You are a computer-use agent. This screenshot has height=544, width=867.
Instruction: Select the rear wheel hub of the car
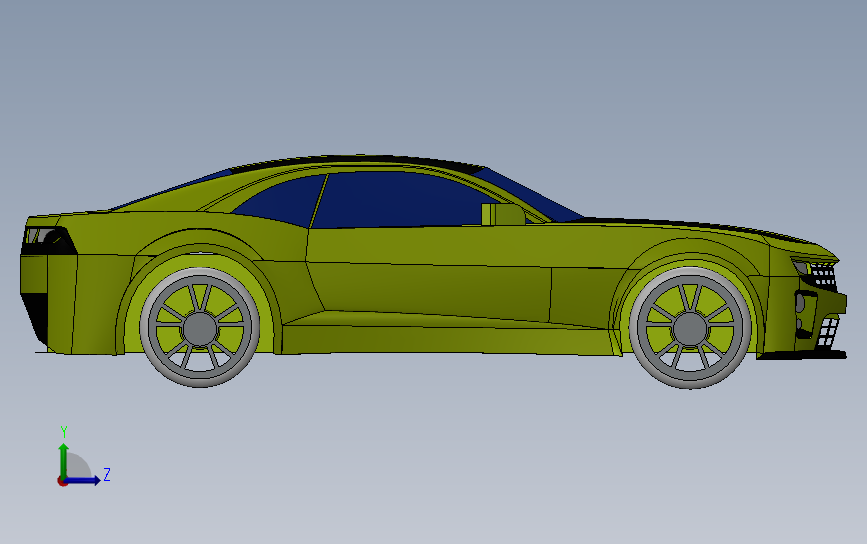coord(200,328)
